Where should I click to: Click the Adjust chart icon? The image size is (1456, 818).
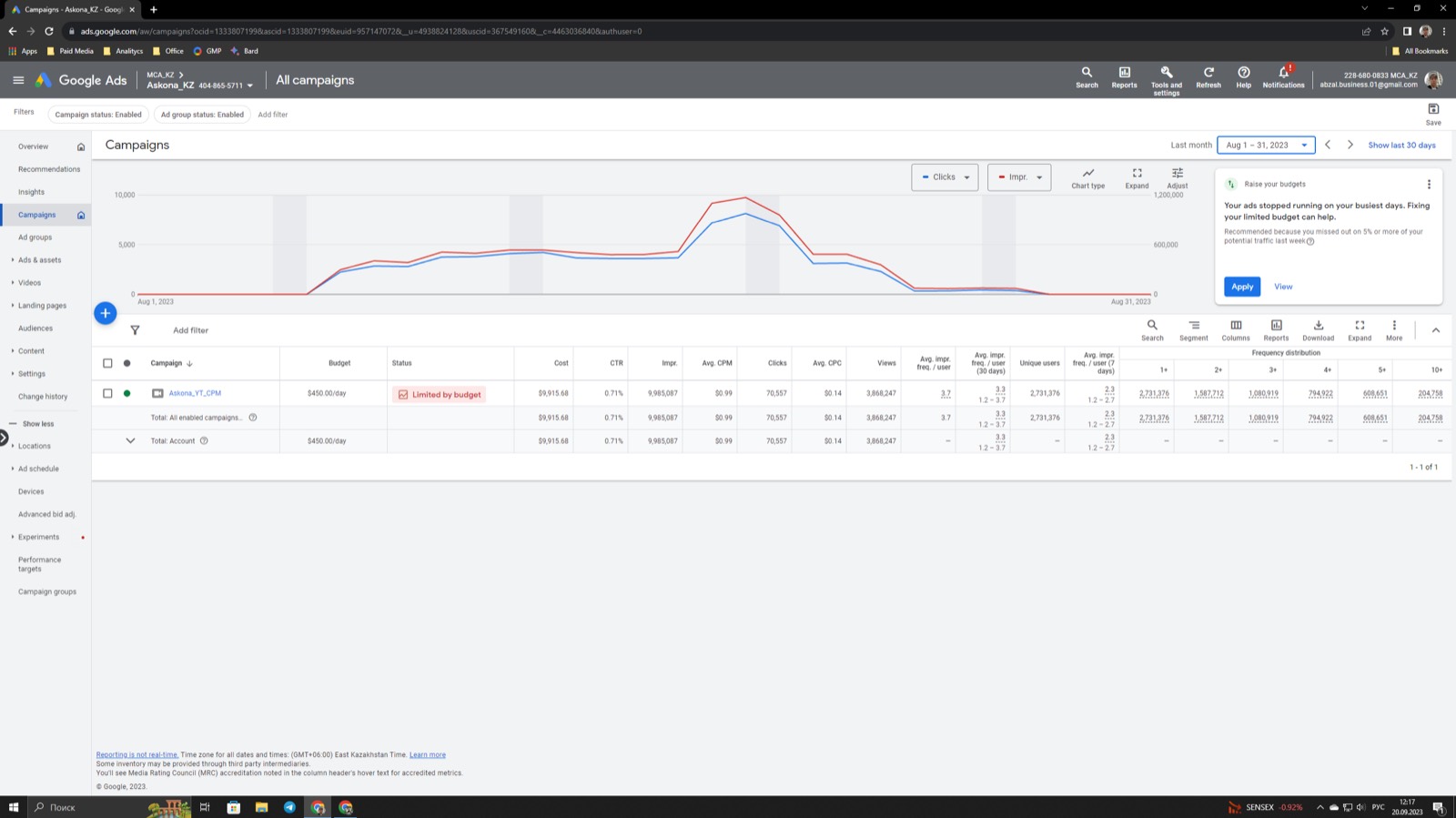pyautogui.click(x=1178, y=173)
